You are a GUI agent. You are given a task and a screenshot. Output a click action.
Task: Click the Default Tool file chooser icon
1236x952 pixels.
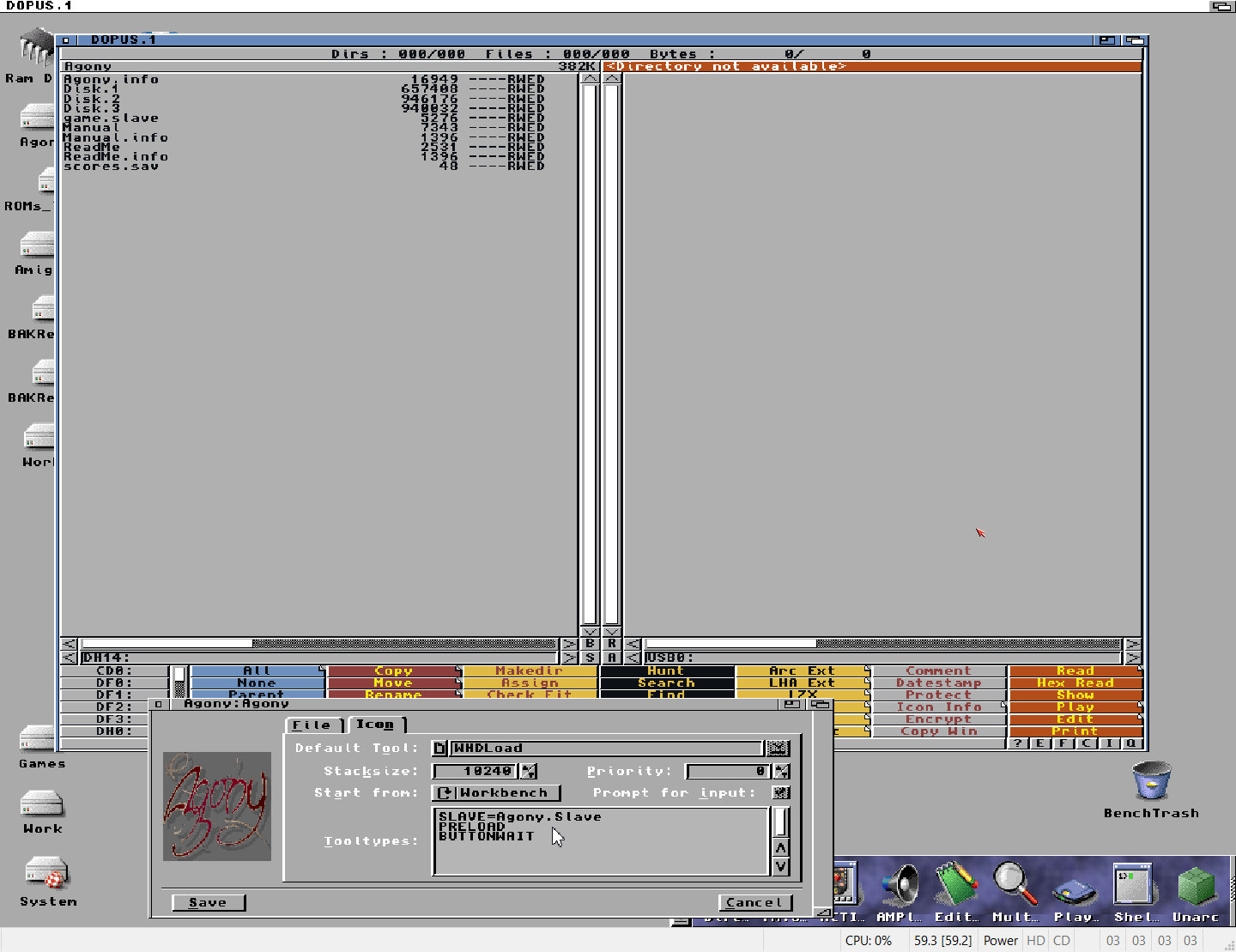pyautogui.click(x=439, y=748)
